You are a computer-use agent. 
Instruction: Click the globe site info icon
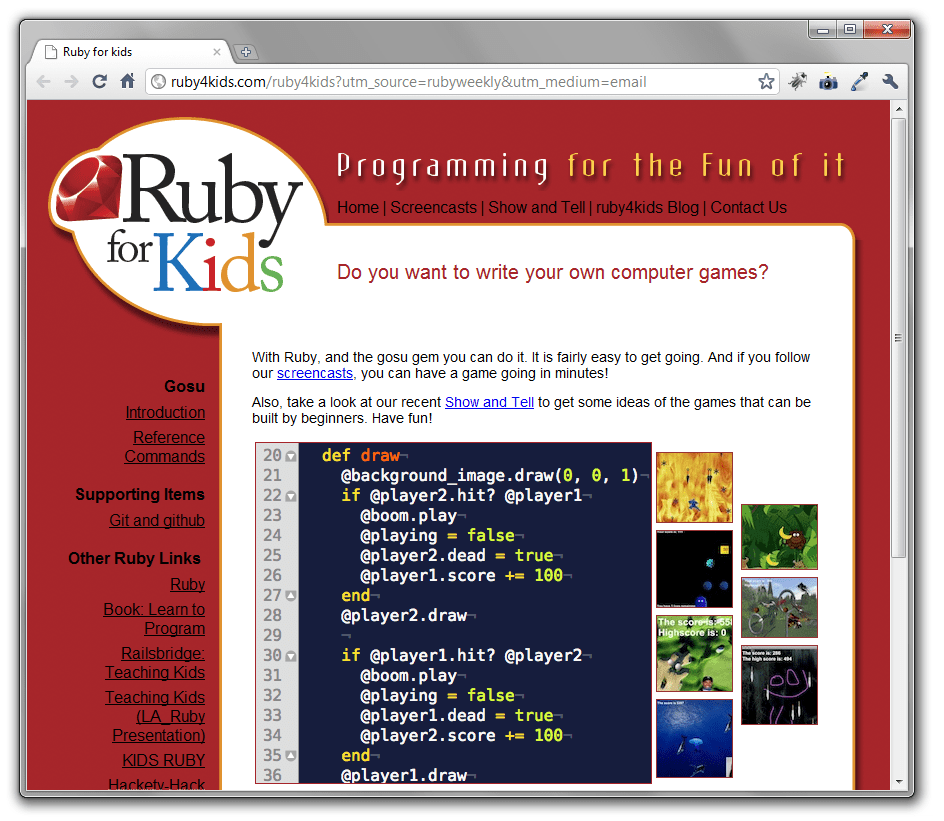(158, 82)
